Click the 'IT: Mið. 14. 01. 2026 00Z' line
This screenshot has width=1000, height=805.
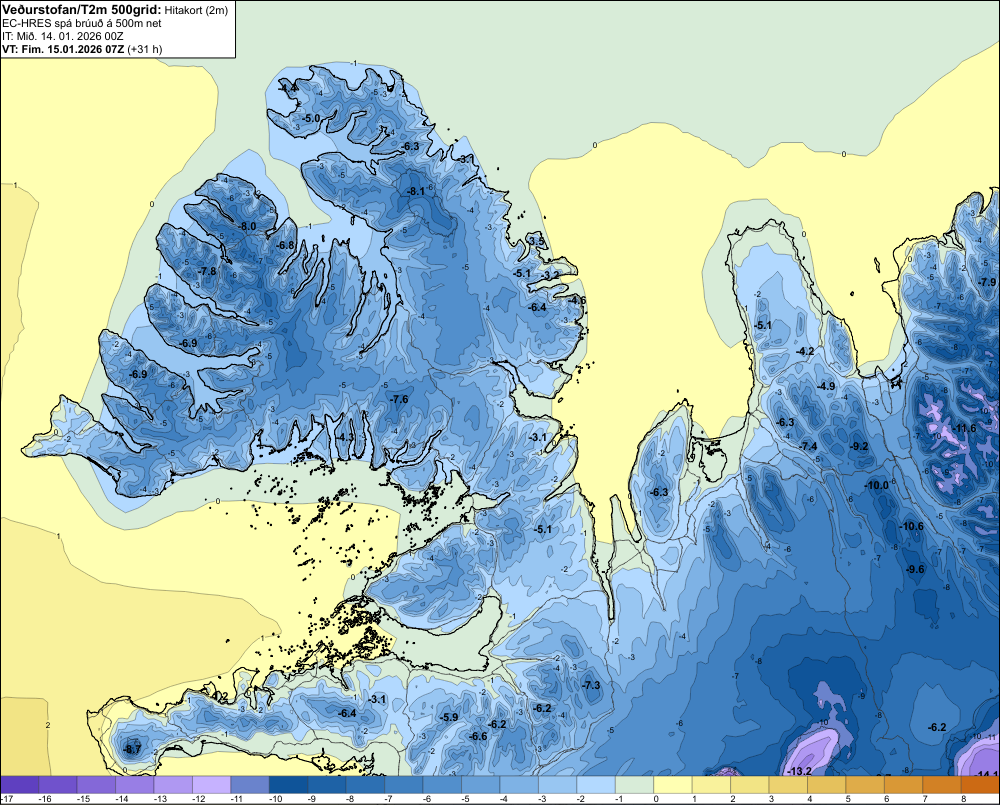[62, 36]
